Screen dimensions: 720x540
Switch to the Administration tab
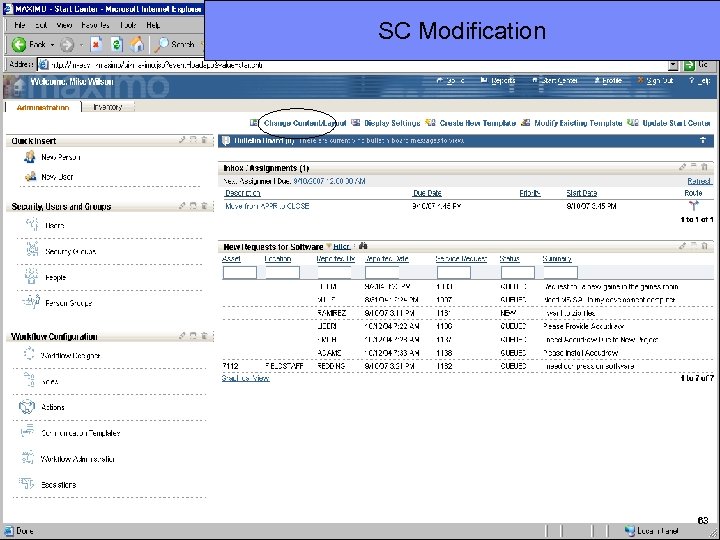[43, 107]
